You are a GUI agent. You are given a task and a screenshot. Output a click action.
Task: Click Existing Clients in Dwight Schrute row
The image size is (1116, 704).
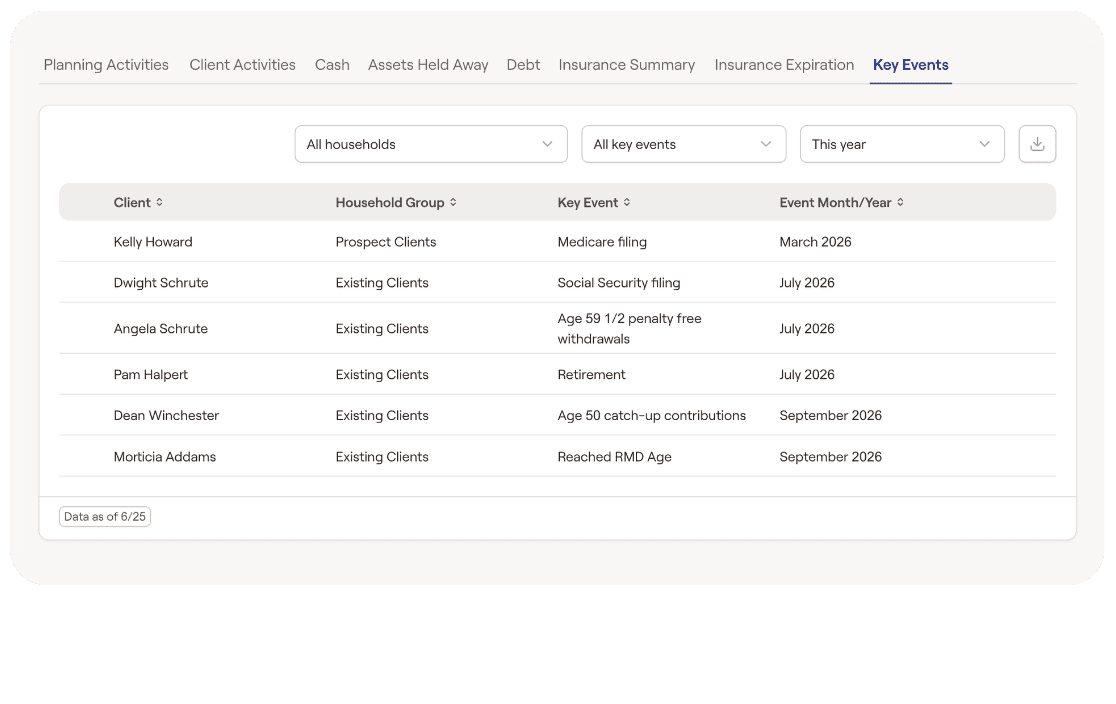click(382, 283)
